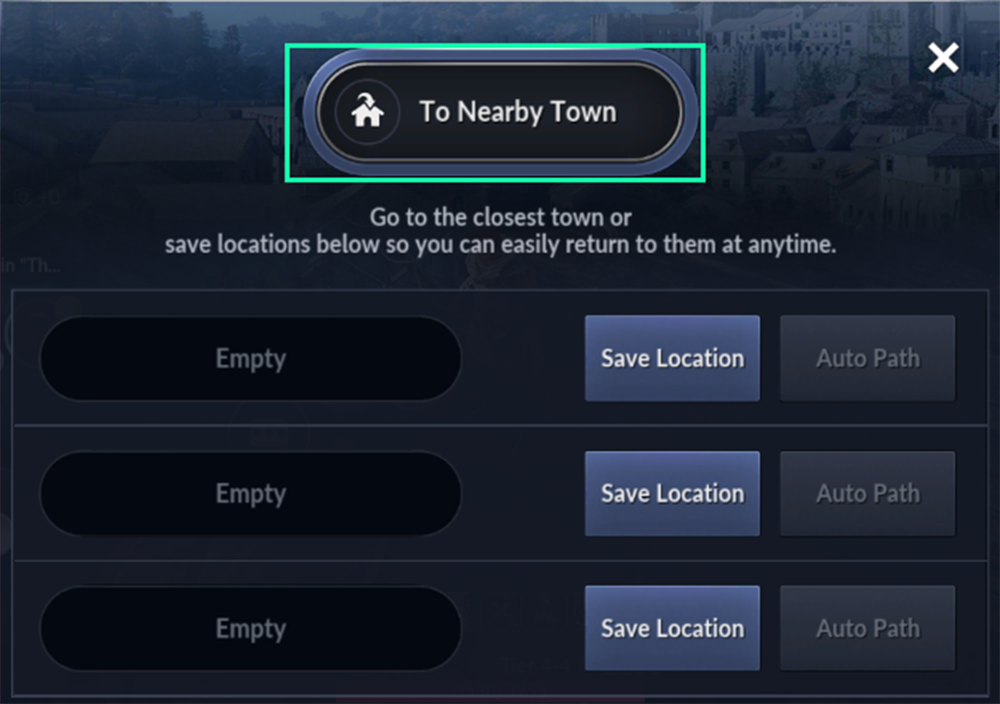Click the 'Go to the closest town or' text
The width and height of the screenshot is (1000, 704).
point(501,217)
